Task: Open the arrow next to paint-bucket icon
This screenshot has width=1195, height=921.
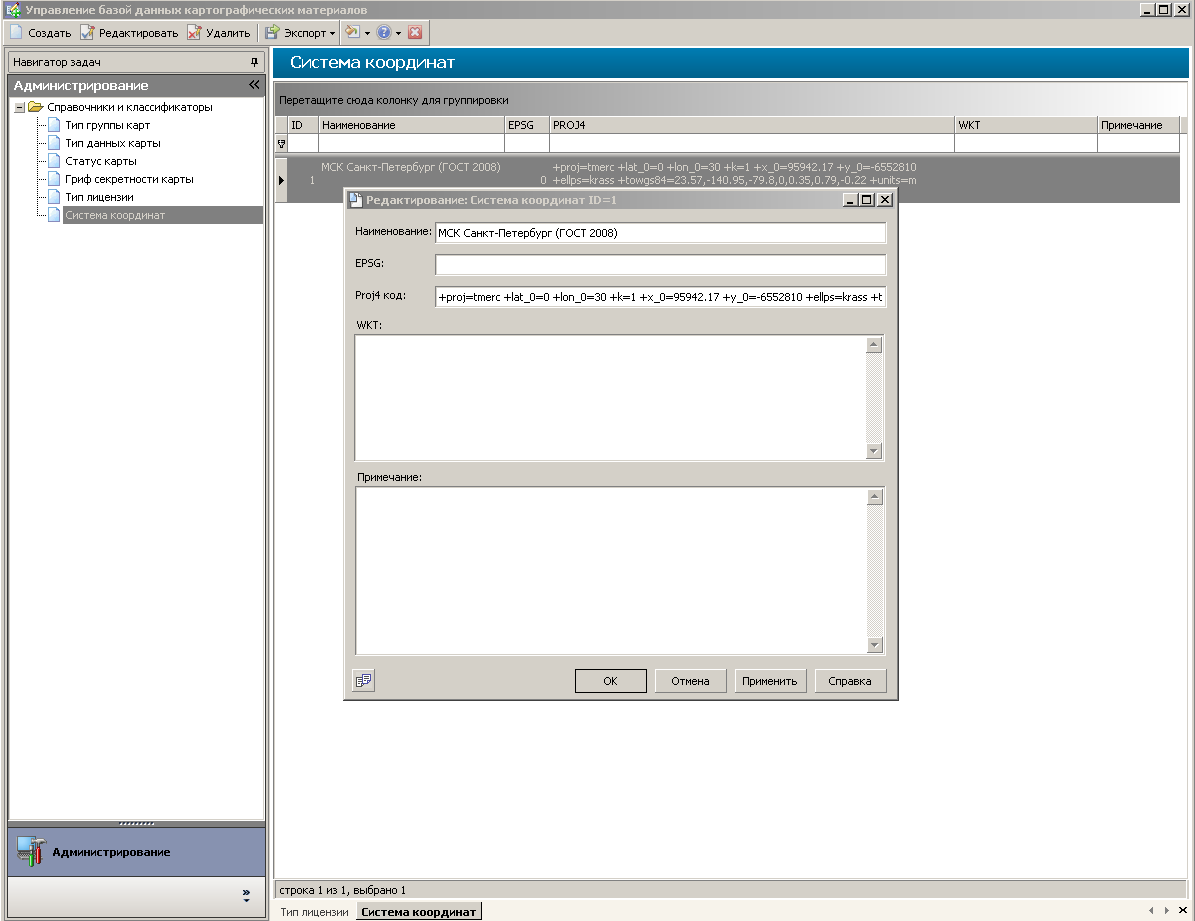Action: click(x=367, y=33)
